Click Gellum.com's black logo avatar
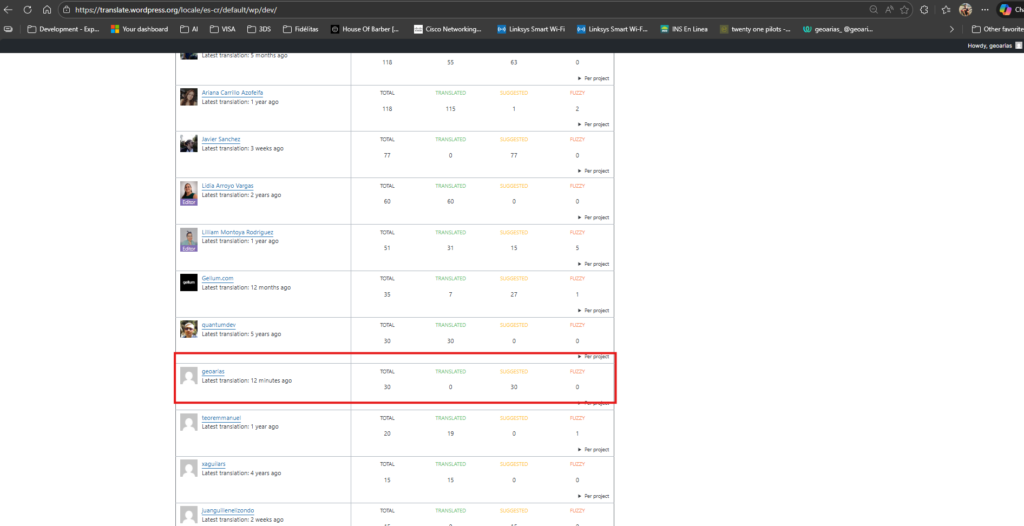The height and width of the screenshot is (526, 1024). pos(188,283)
